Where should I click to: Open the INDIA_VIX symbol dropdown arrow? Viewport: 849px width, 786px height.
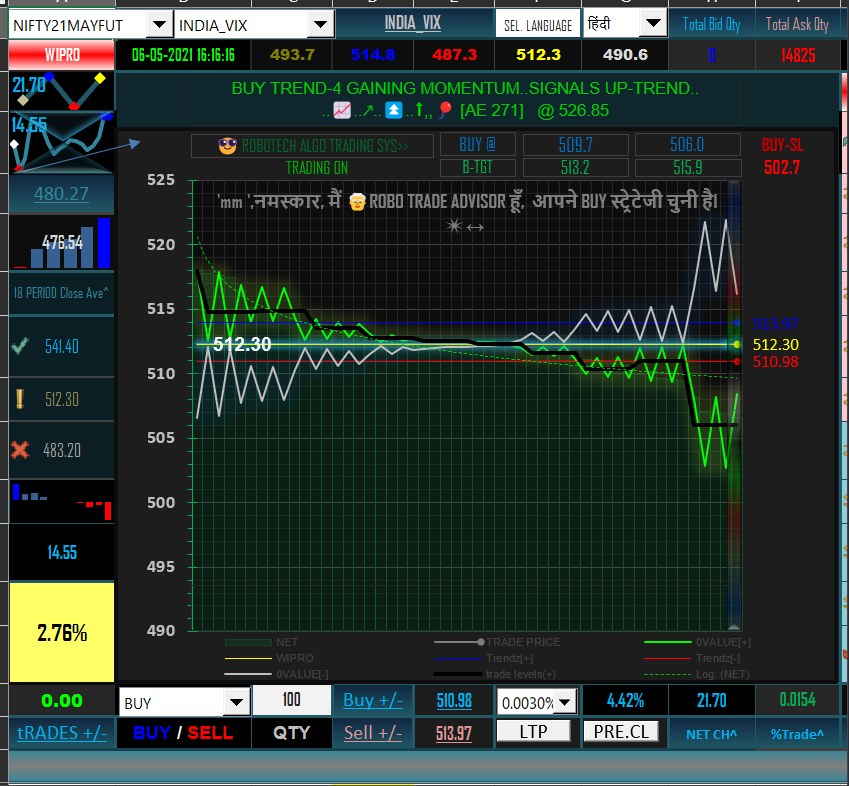coord(321,25)
